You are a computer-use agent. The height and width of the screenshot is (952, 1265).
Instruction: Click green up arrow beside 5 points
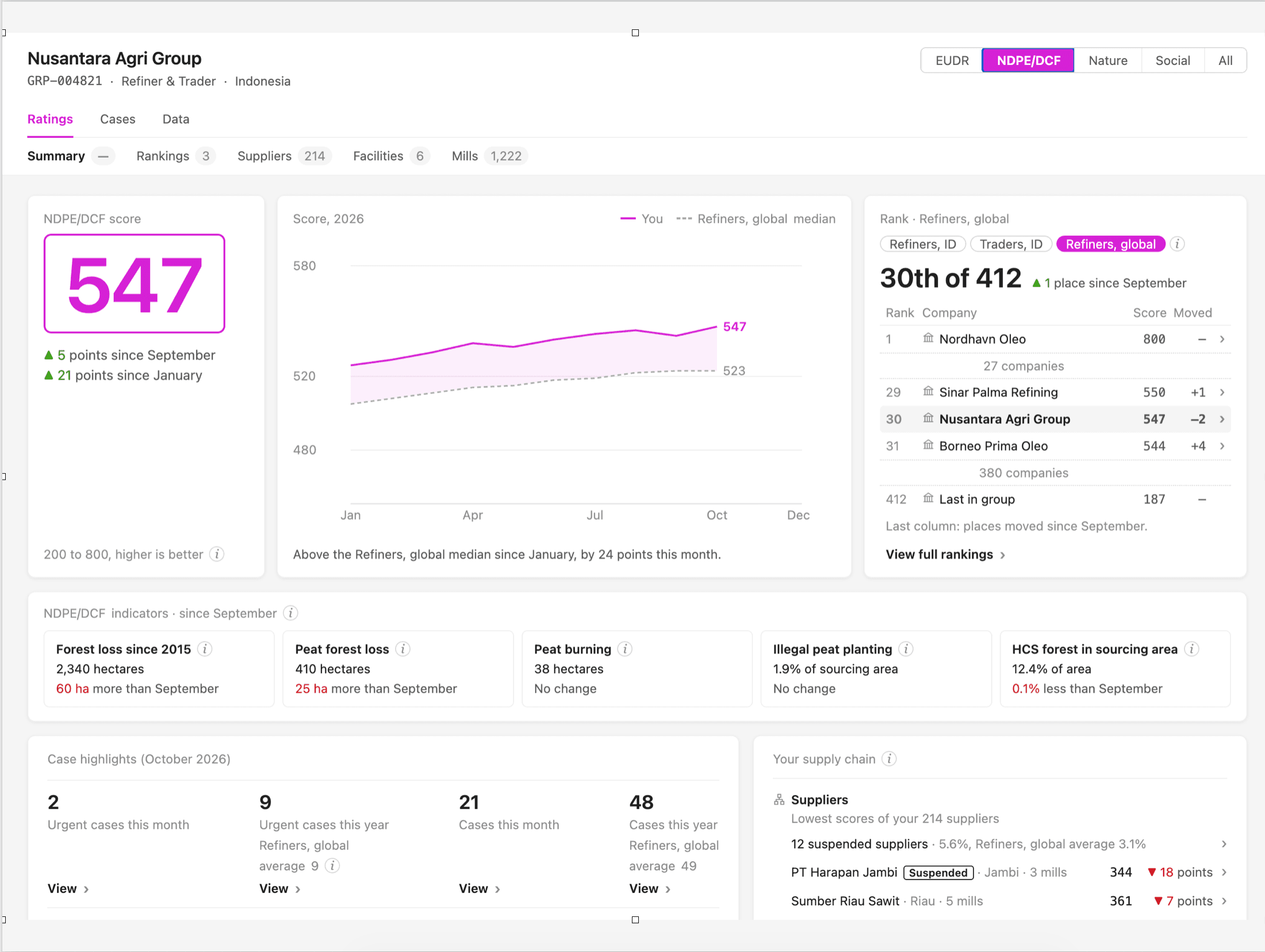pos(49,355)
